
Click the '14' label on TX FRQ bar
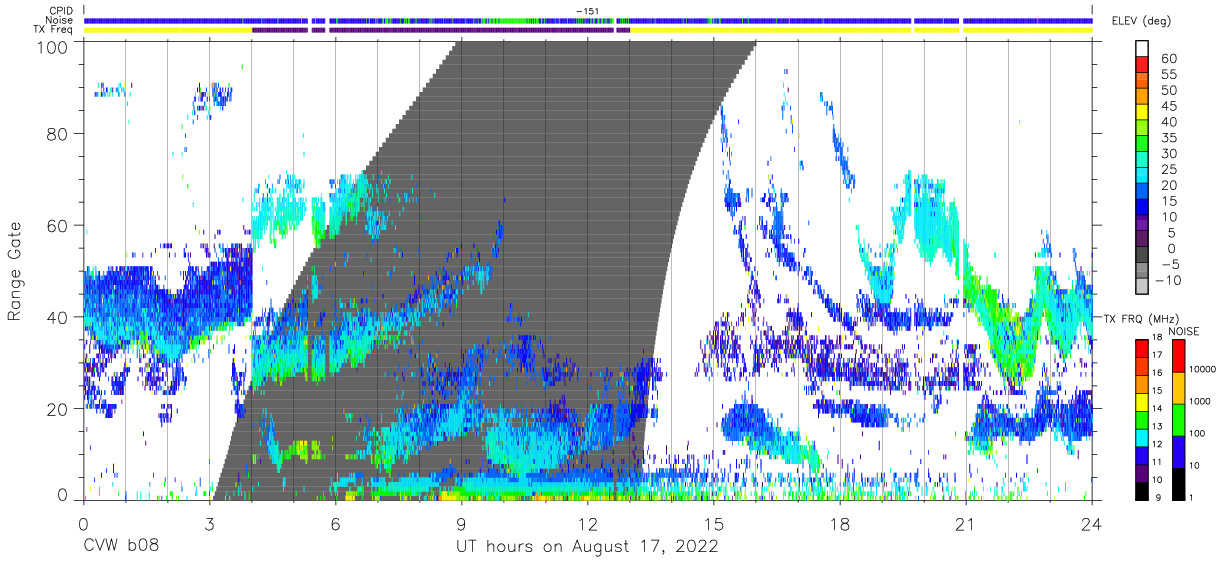pyautogui.click(x=1157, y=408)
